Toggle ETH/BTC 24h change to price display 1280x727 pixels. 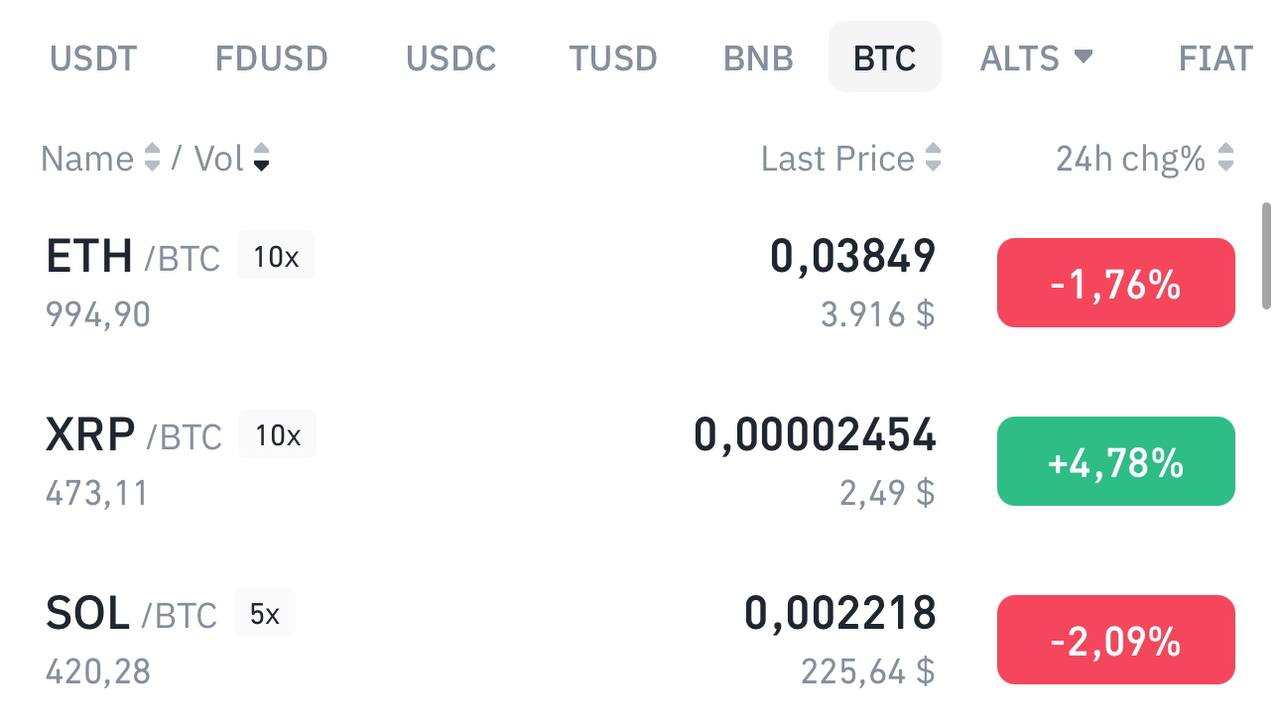(1115, 283)
